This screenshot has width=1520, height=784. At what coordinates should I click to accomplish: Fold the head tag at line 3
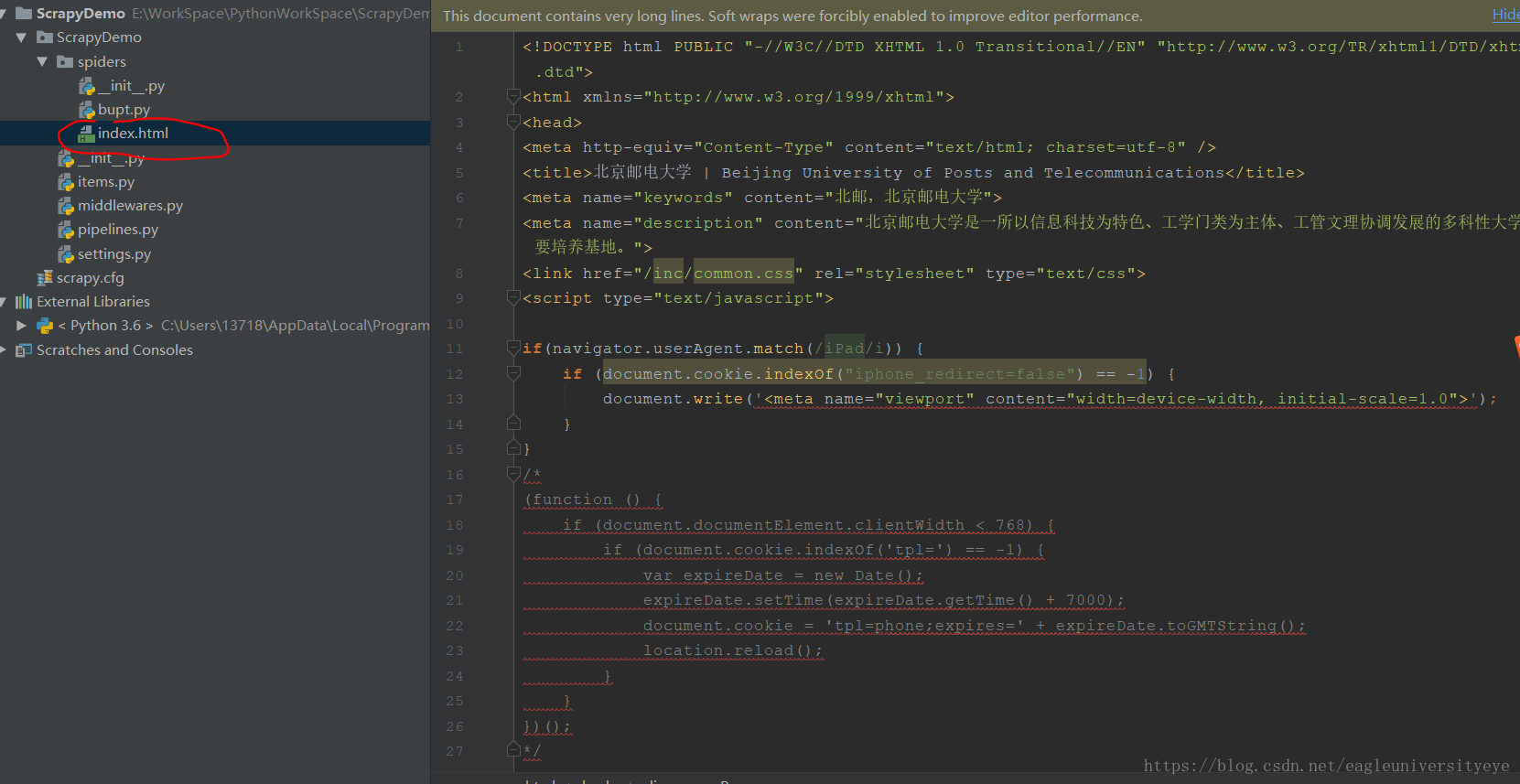[x=513, y=123]
